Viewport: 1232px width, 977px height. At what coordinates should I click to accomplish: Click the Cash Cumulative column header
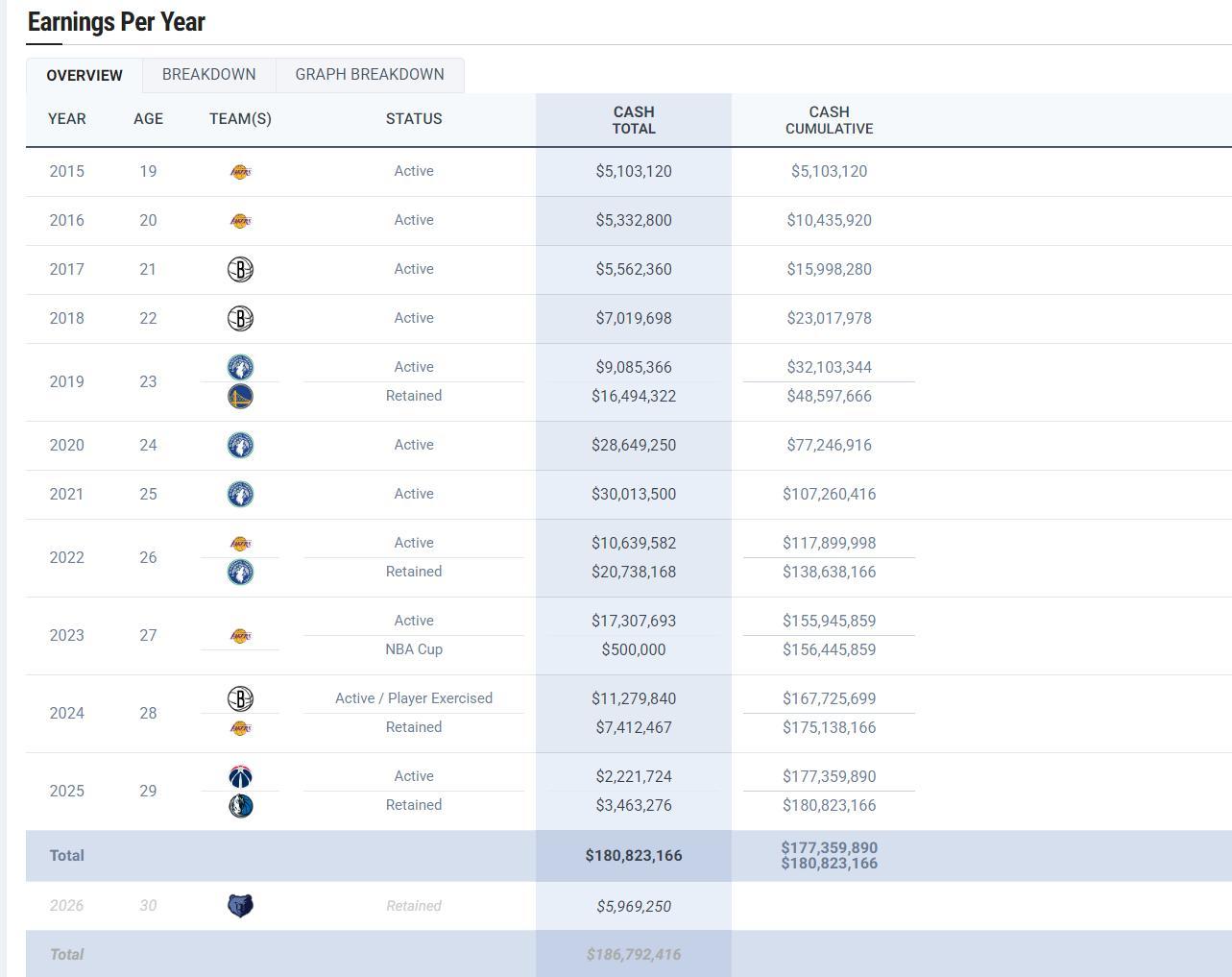830,120
